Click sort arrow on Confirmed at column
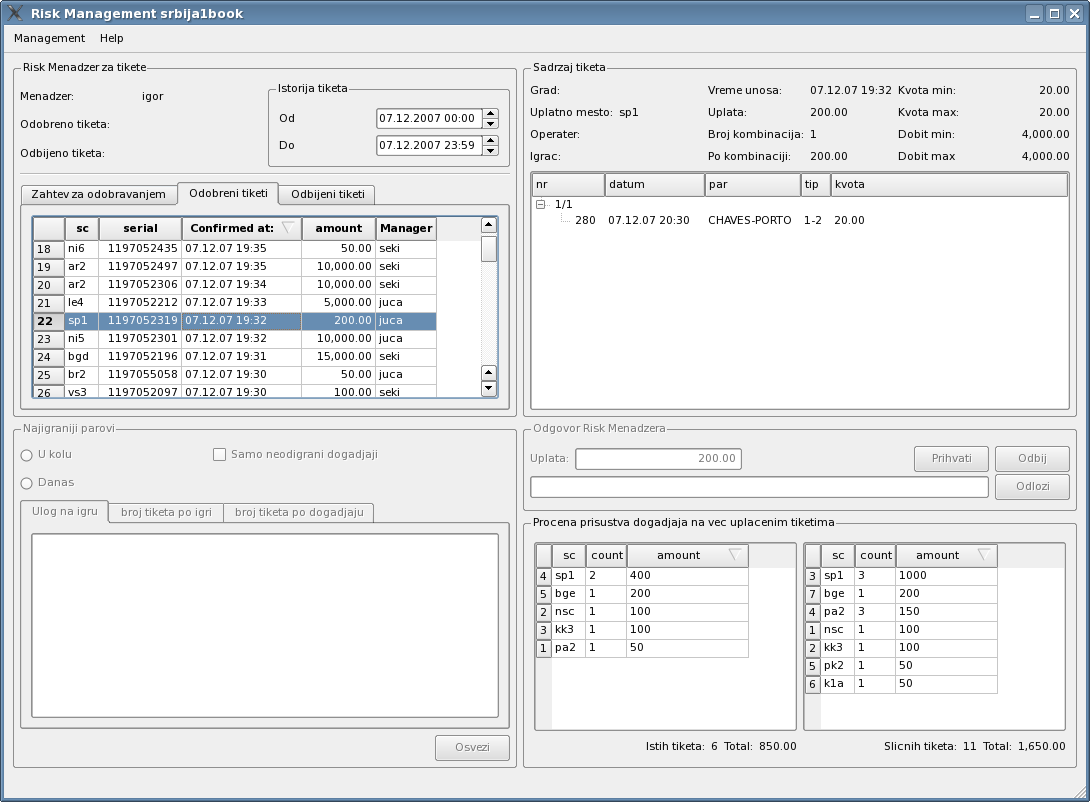 [287, 228]
